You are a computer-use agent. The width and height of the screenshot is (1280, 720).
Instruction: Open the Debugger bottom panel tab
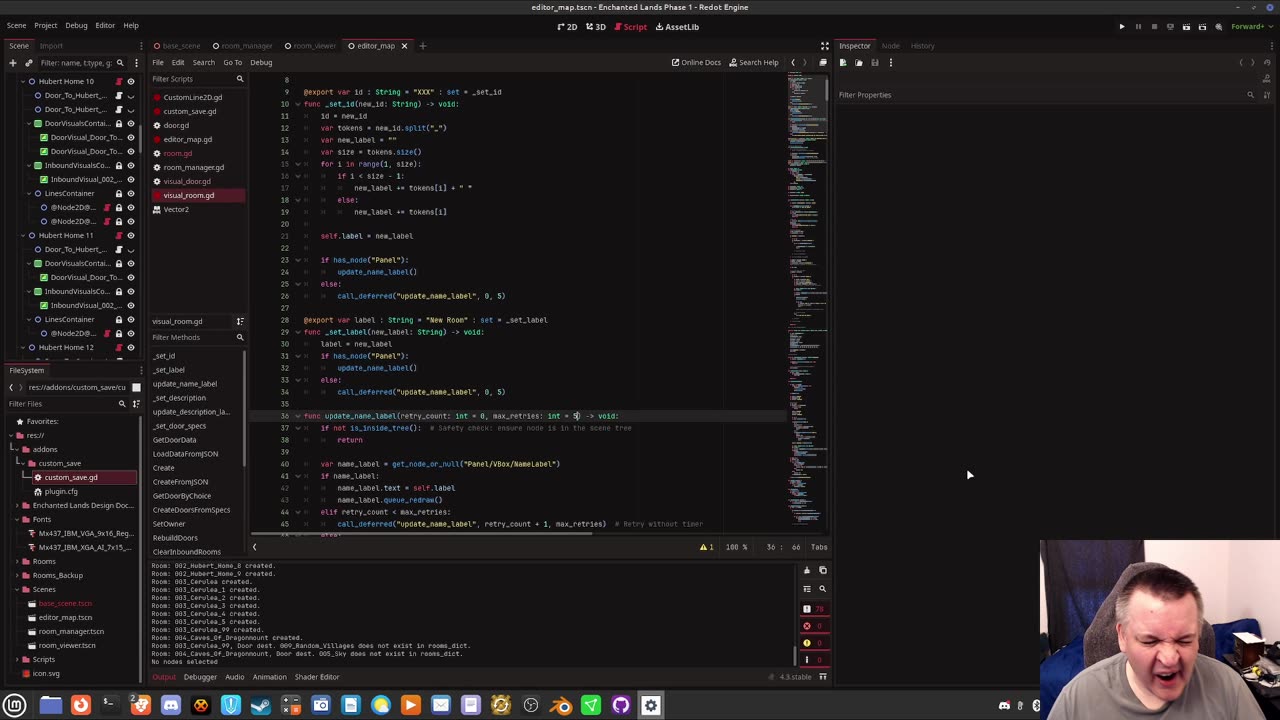pyautogui.click(x=200, y=677)
